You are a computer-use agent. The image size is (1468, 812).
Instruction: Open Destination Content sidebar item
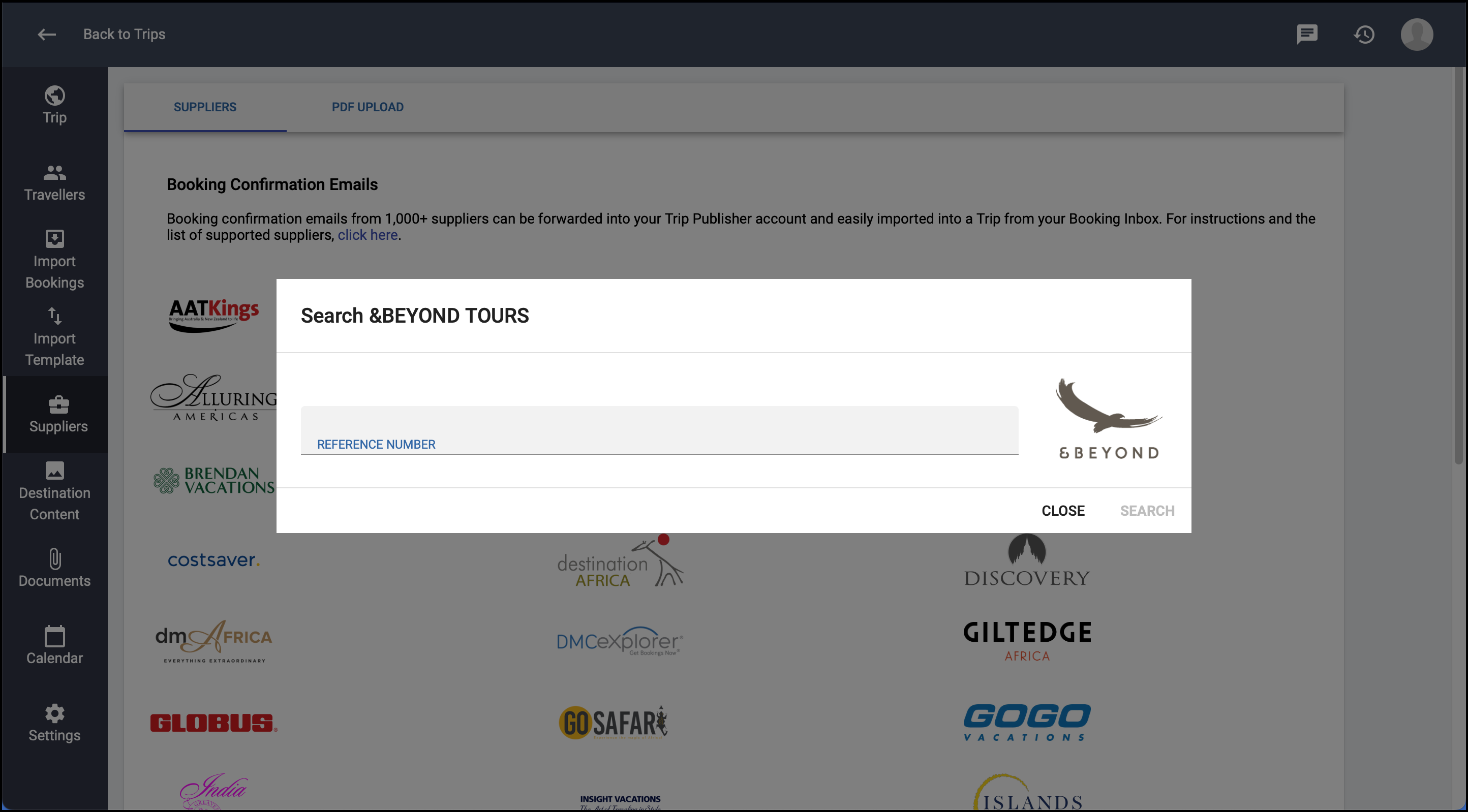(x=55, y=492)
